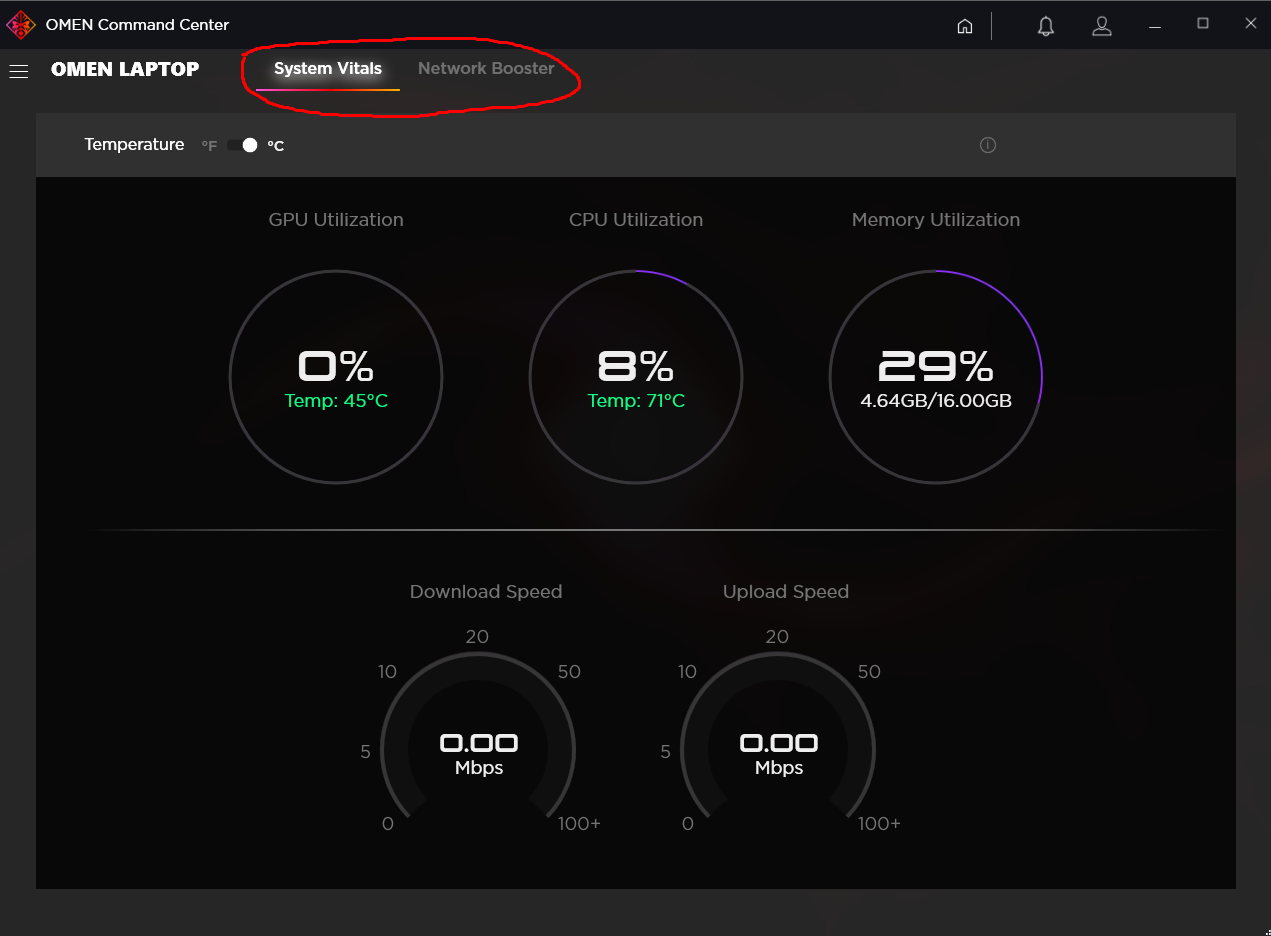Go to the home screen
This screenshot has height=936, width=1271.
pyautogui.click(x=964, y=25)
